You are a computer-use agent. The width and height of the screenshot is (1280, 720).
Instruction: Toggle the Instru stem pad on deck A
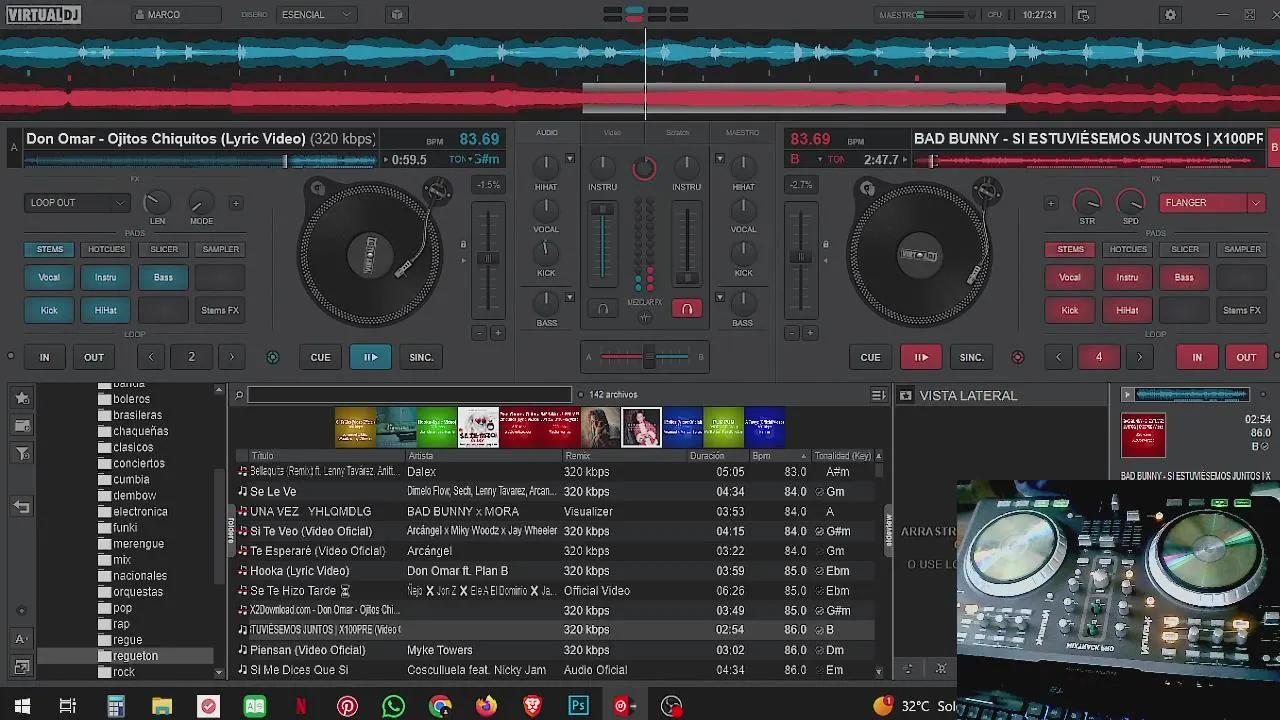106,278
